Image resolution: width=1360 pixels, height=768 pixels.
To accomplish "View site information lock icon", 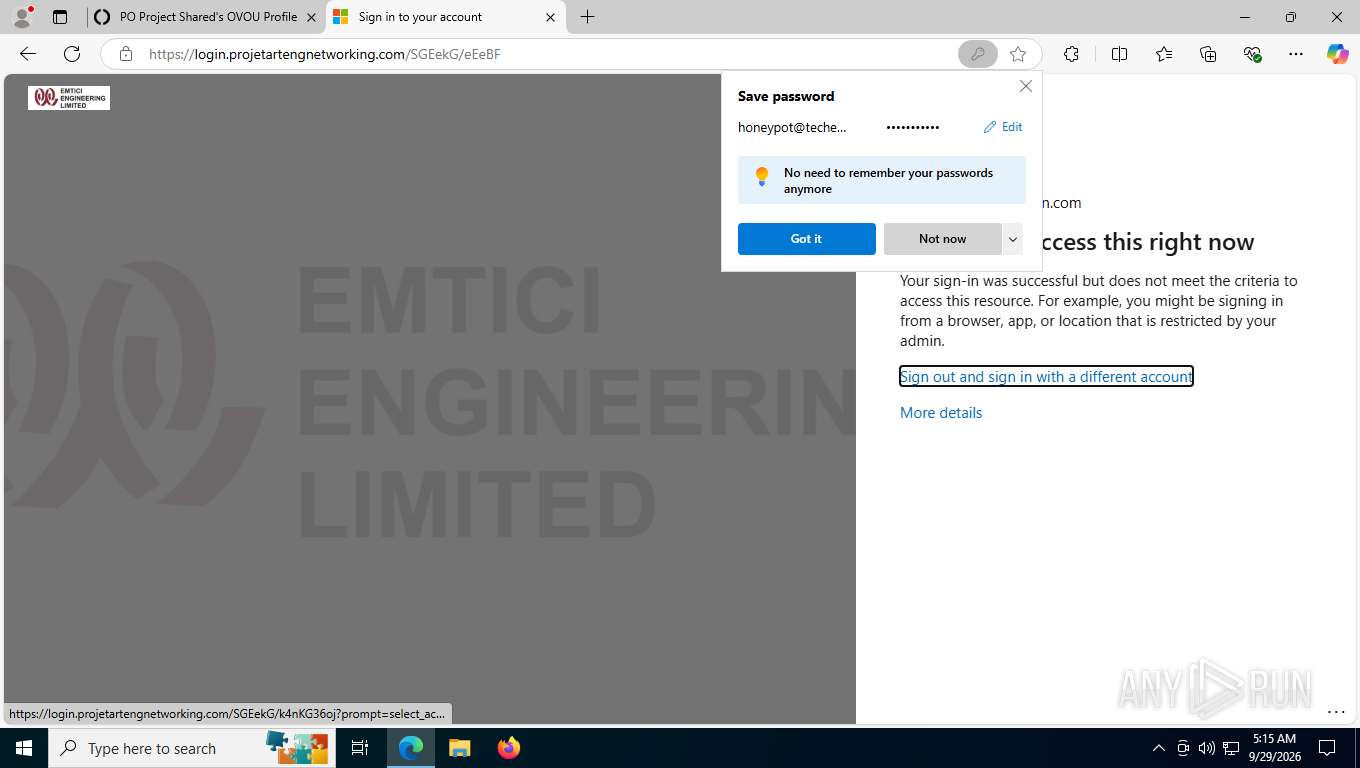I will tap(125, 54).
